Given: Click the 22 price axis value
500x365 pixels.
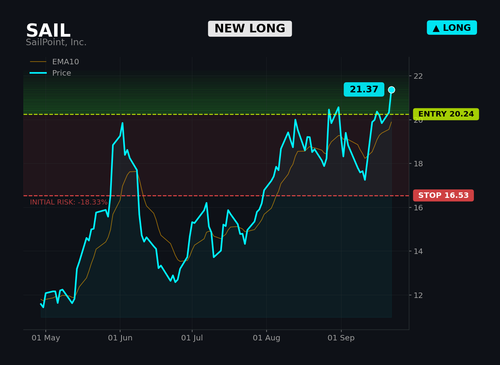Looking at the screenshot, I should 418,76.
